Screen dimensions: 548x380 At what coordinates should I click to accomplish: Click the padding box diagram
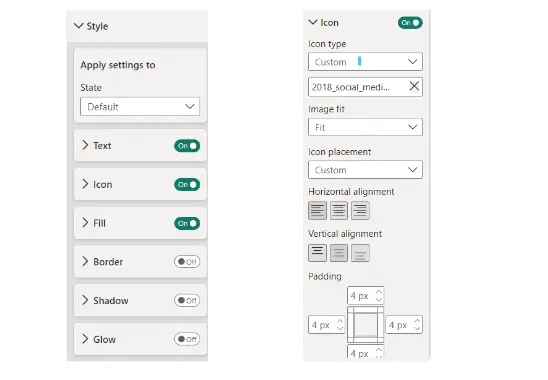(365, 325)
